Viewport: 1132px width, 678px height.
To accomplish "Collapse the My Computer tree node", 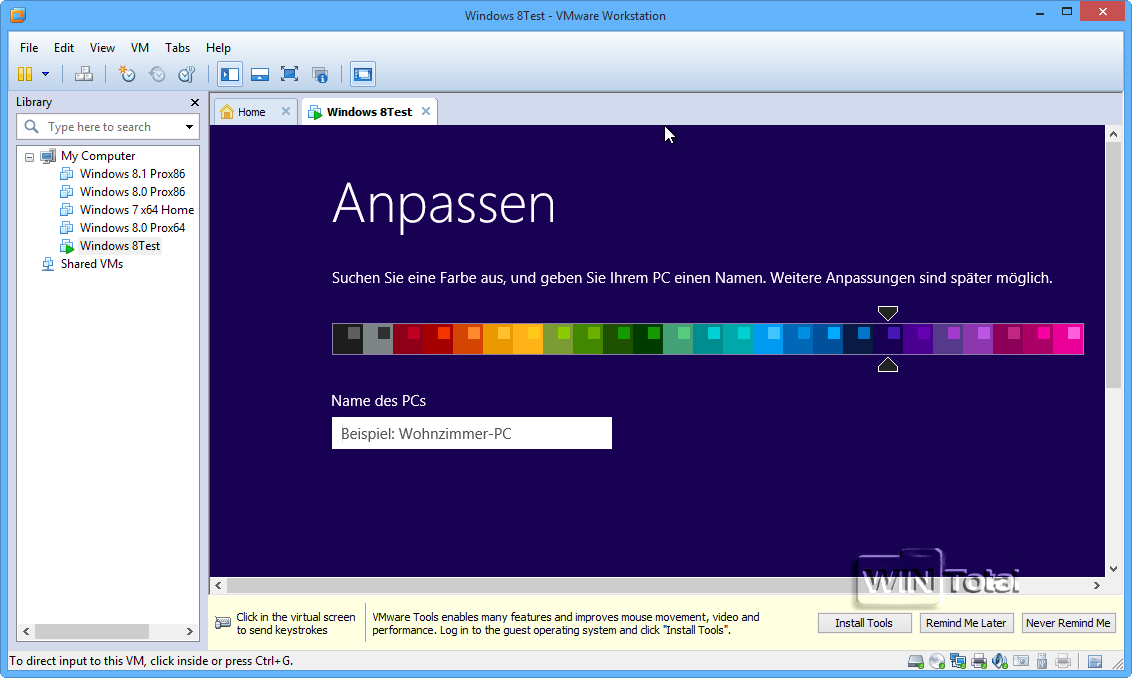I will coord(30,157).
